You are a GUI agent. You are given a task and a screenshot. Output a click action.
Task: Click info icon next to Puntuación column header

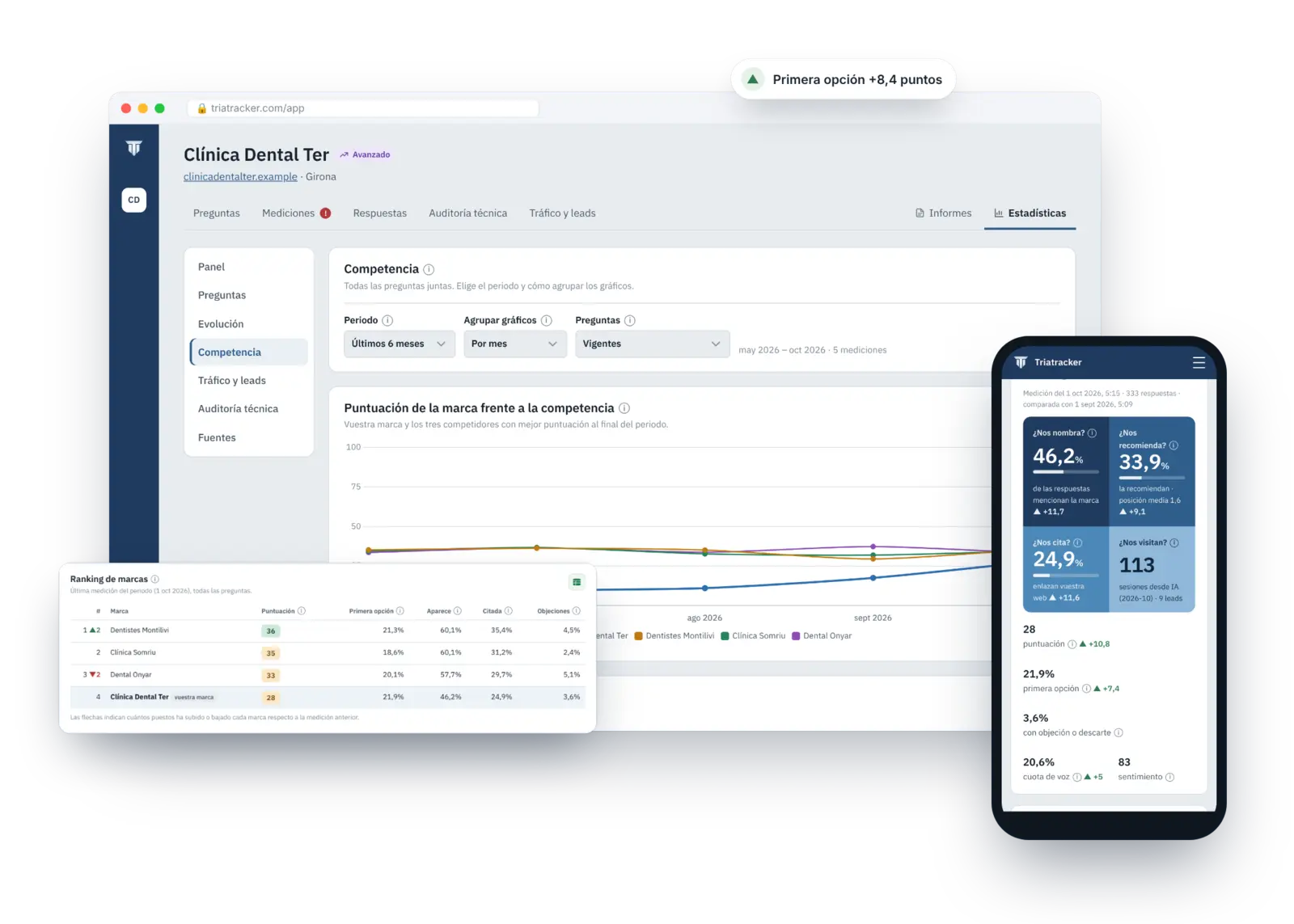tap(302, 611)
